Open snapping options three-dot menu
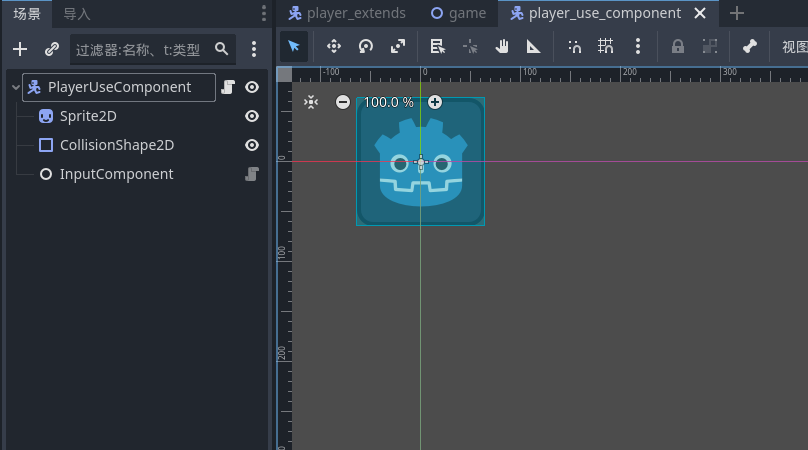 coord(638,46)
